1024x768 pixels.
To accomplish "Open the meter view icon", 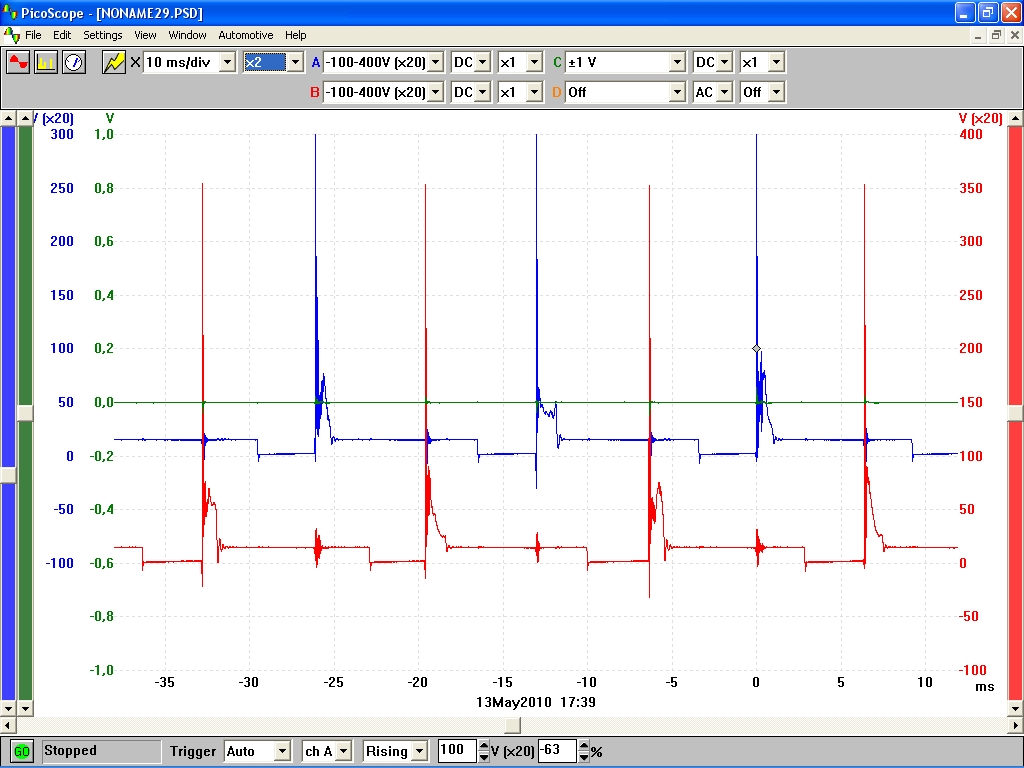I will (x=74, y=62).
